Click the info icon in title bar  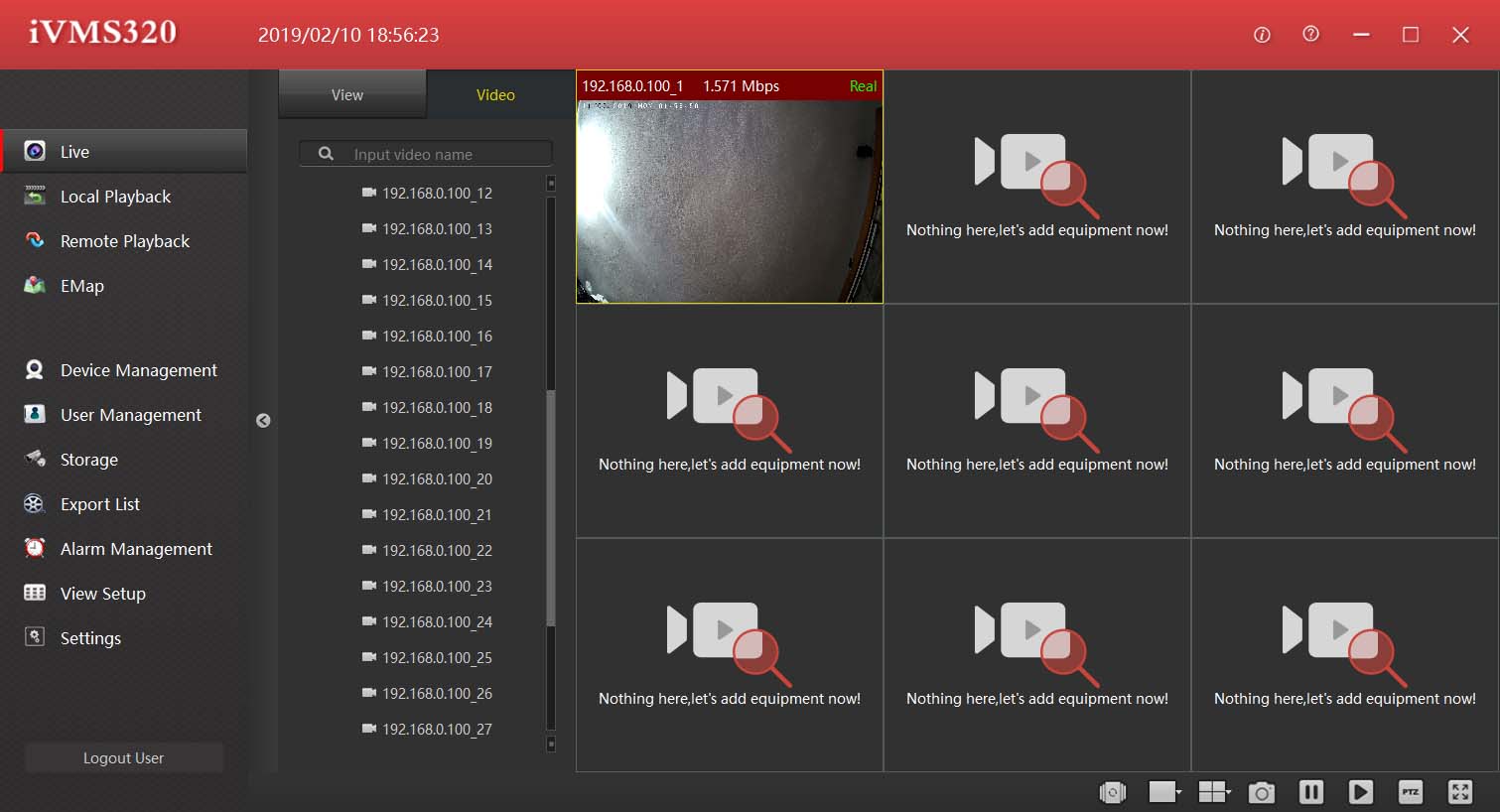[x=1262, y=35]
